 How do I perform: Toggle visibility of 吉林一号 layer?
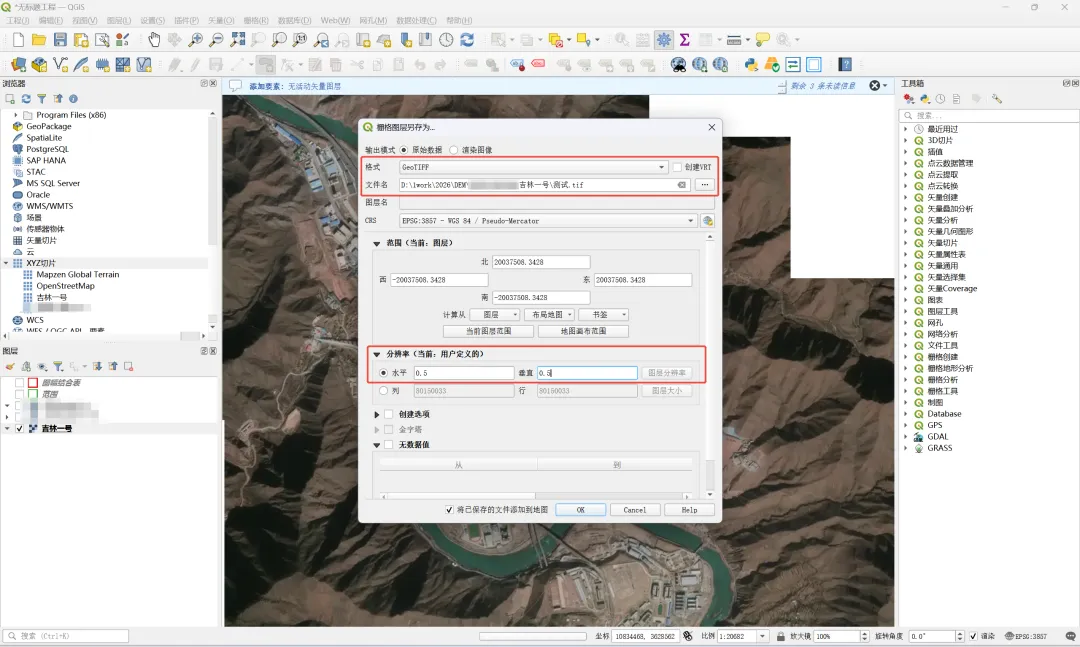click(x=19, y=429)
